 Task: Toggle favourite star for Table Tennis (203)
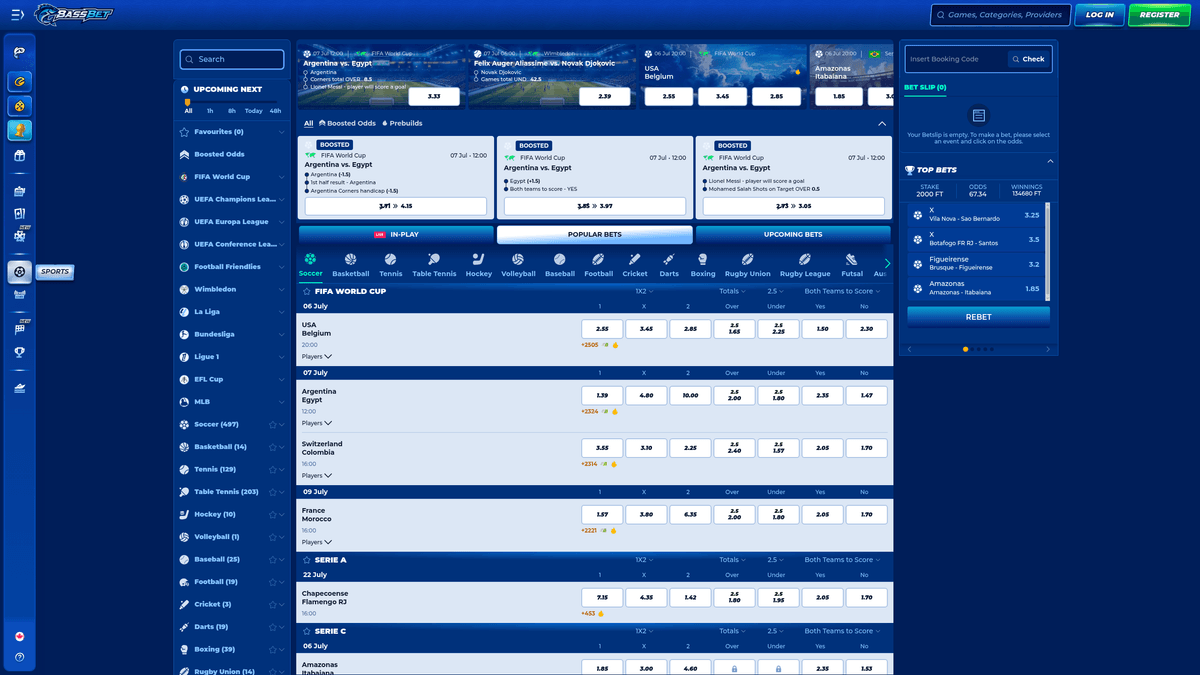point(272,492)
